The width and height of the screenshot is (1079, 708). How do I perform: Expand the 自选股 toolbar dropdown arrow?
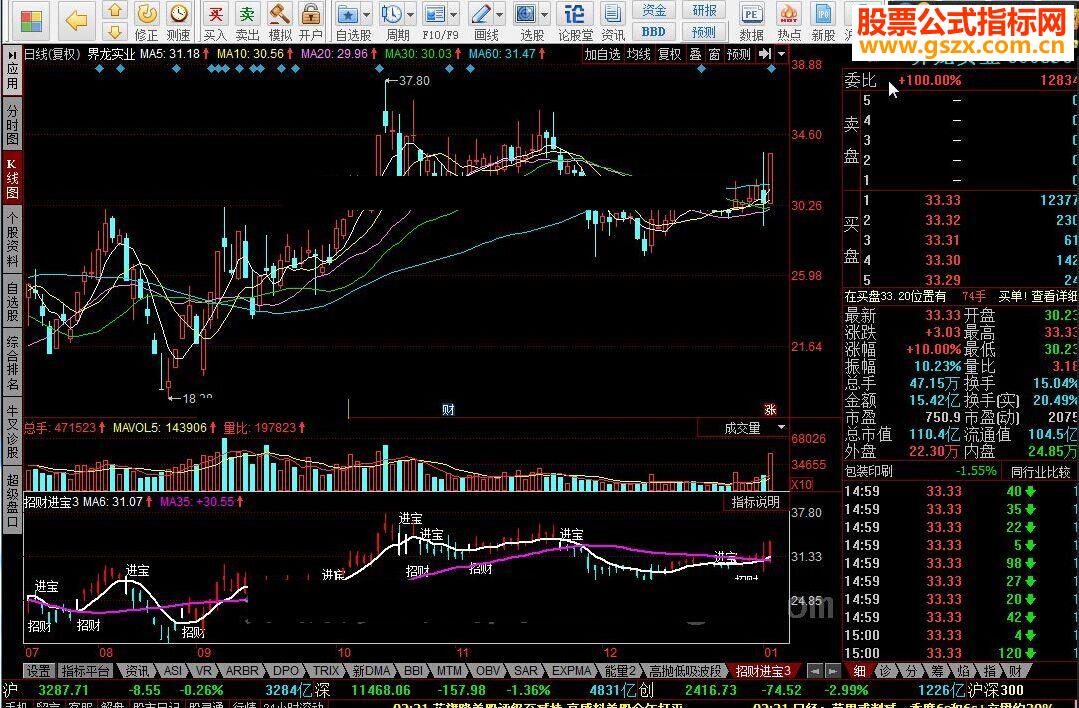pos(367,14)
